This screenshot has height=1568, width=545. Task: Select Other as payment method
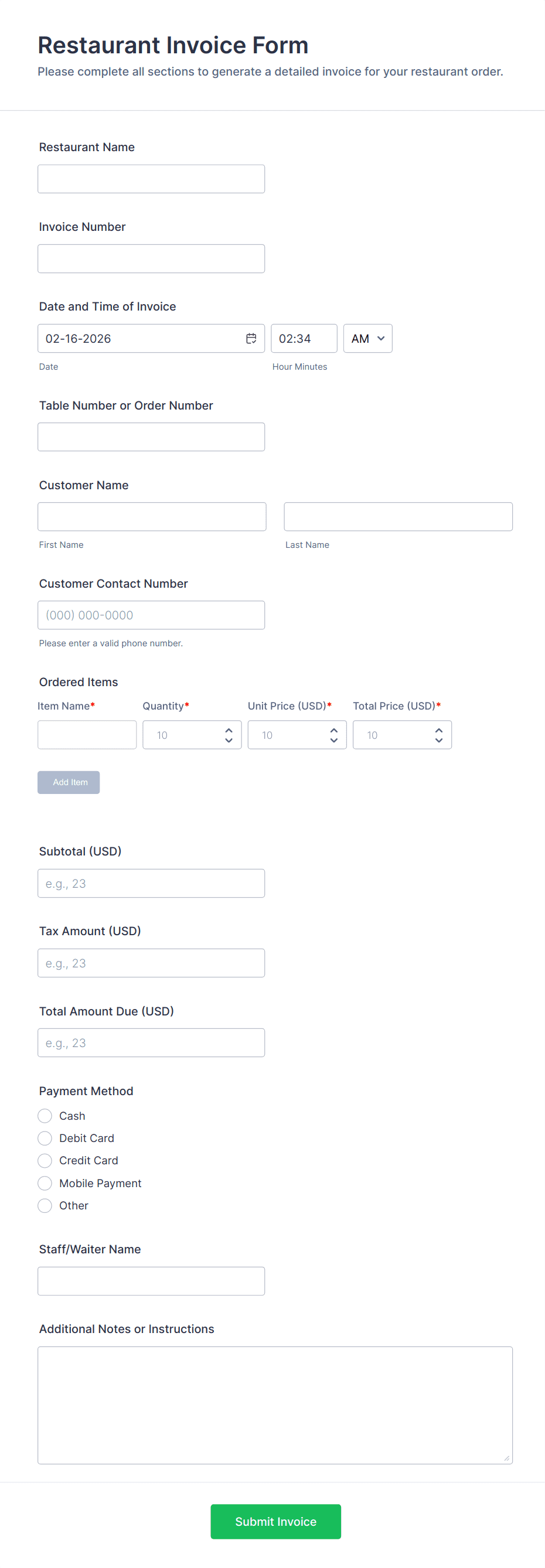[45, 1206]
